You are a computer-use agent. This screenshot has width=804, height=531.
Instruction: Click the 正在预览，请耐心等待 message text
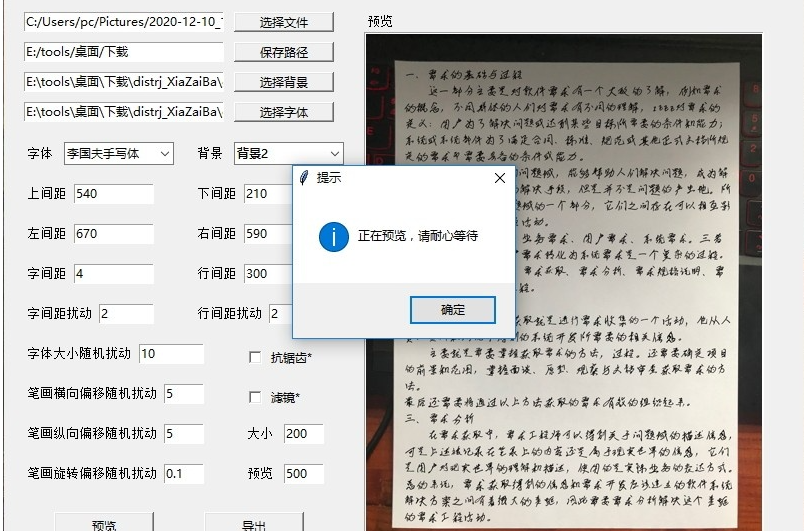(418, 236)
